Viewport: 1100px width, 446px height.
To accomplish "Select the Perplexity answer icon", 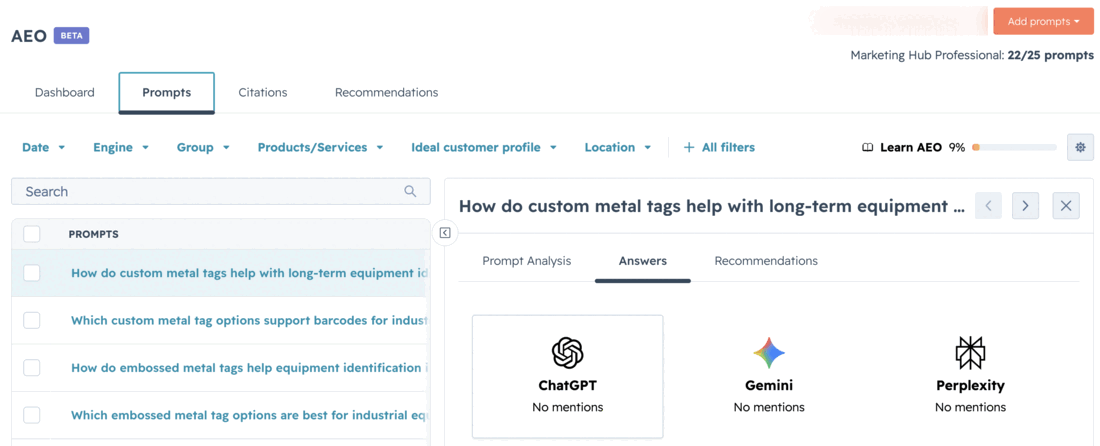I will pos(970,353).
